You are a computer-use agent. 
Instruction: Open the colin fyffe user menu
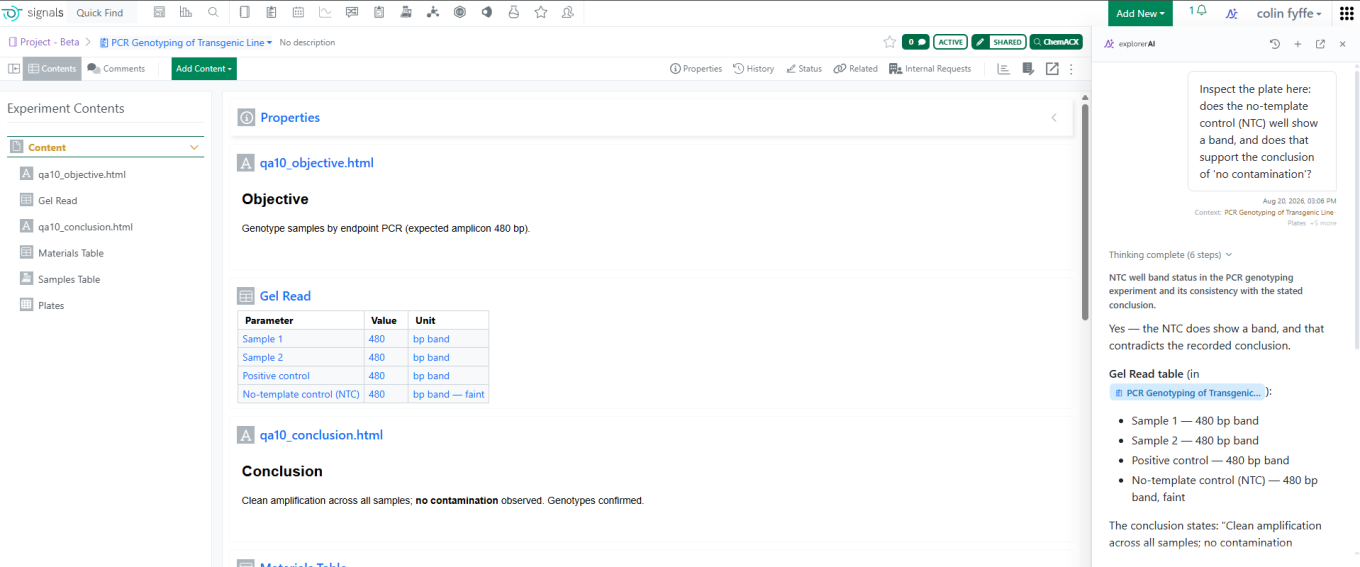point(1289,13)
